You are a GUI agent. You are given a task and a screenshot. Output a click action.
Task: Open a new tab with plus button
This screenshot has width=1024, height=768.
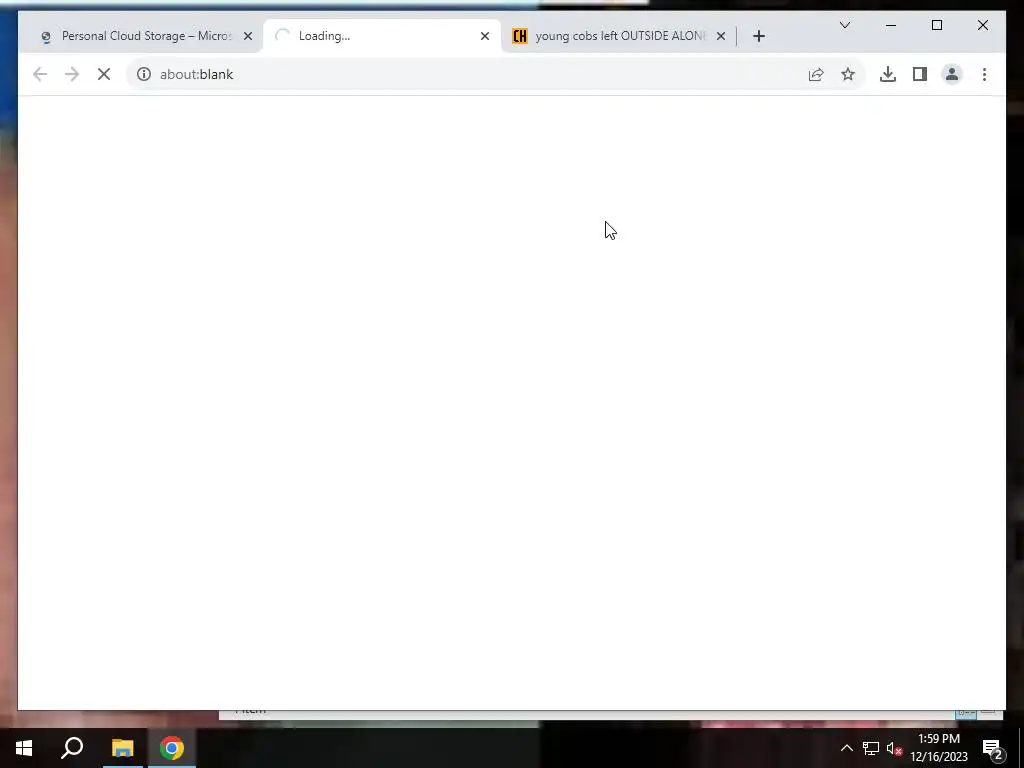[759, 37]
